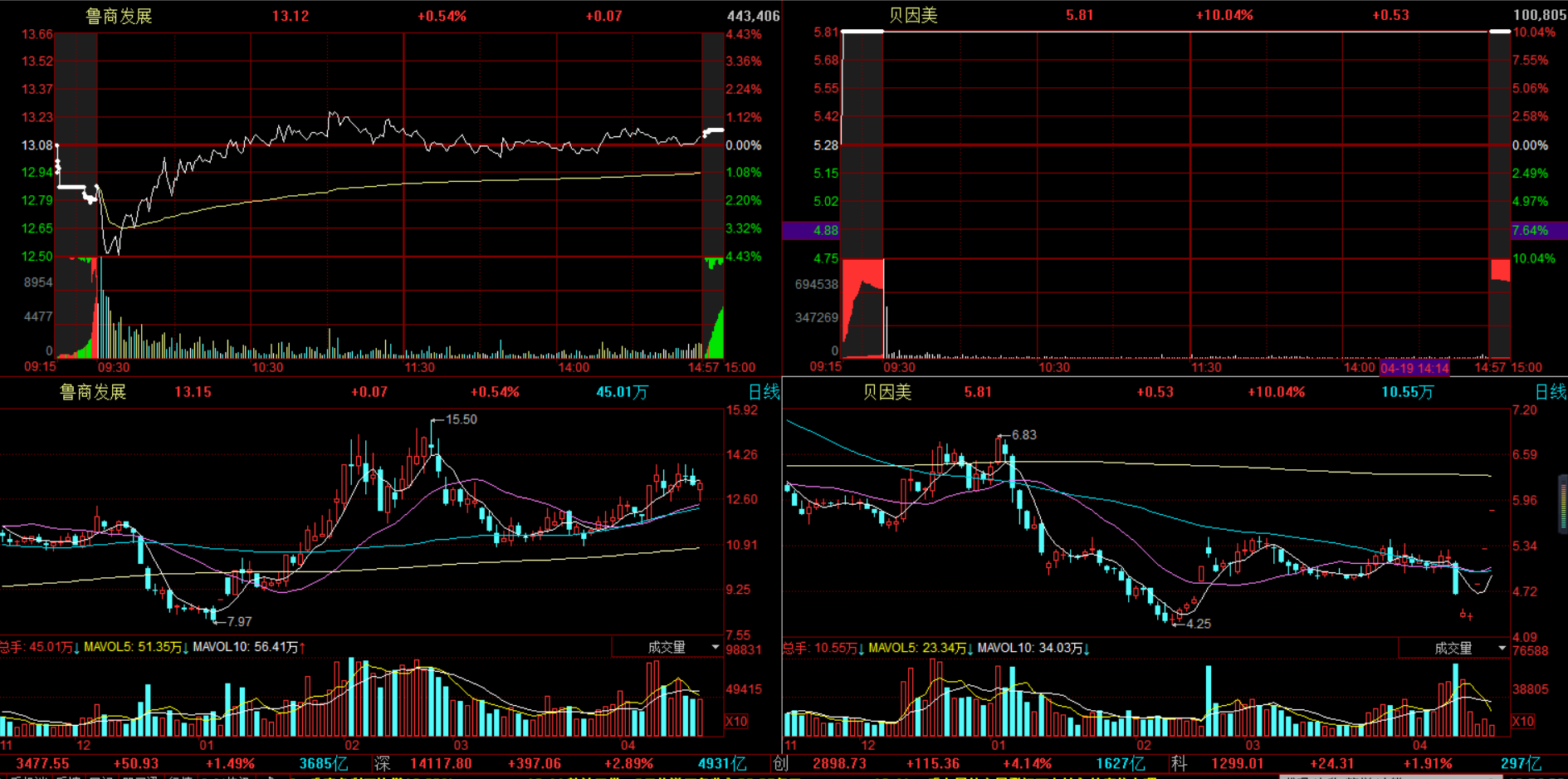The height and width of the screenshot is (779, 1568).
Task: Click the 2898.73 index value in status bar
Action: 840,763
